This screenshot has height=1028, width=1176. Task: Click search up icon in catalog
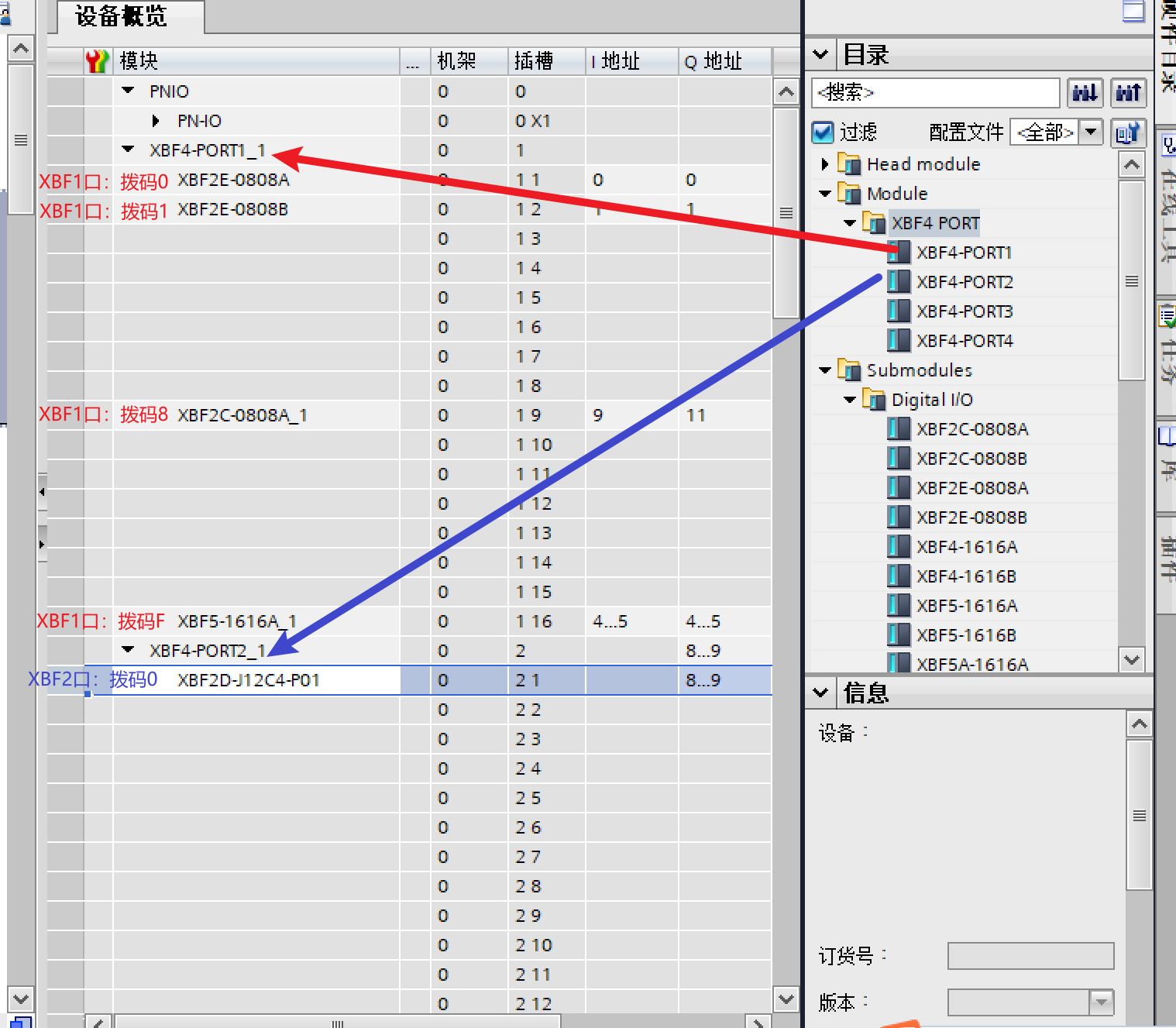coord(1128,93)
